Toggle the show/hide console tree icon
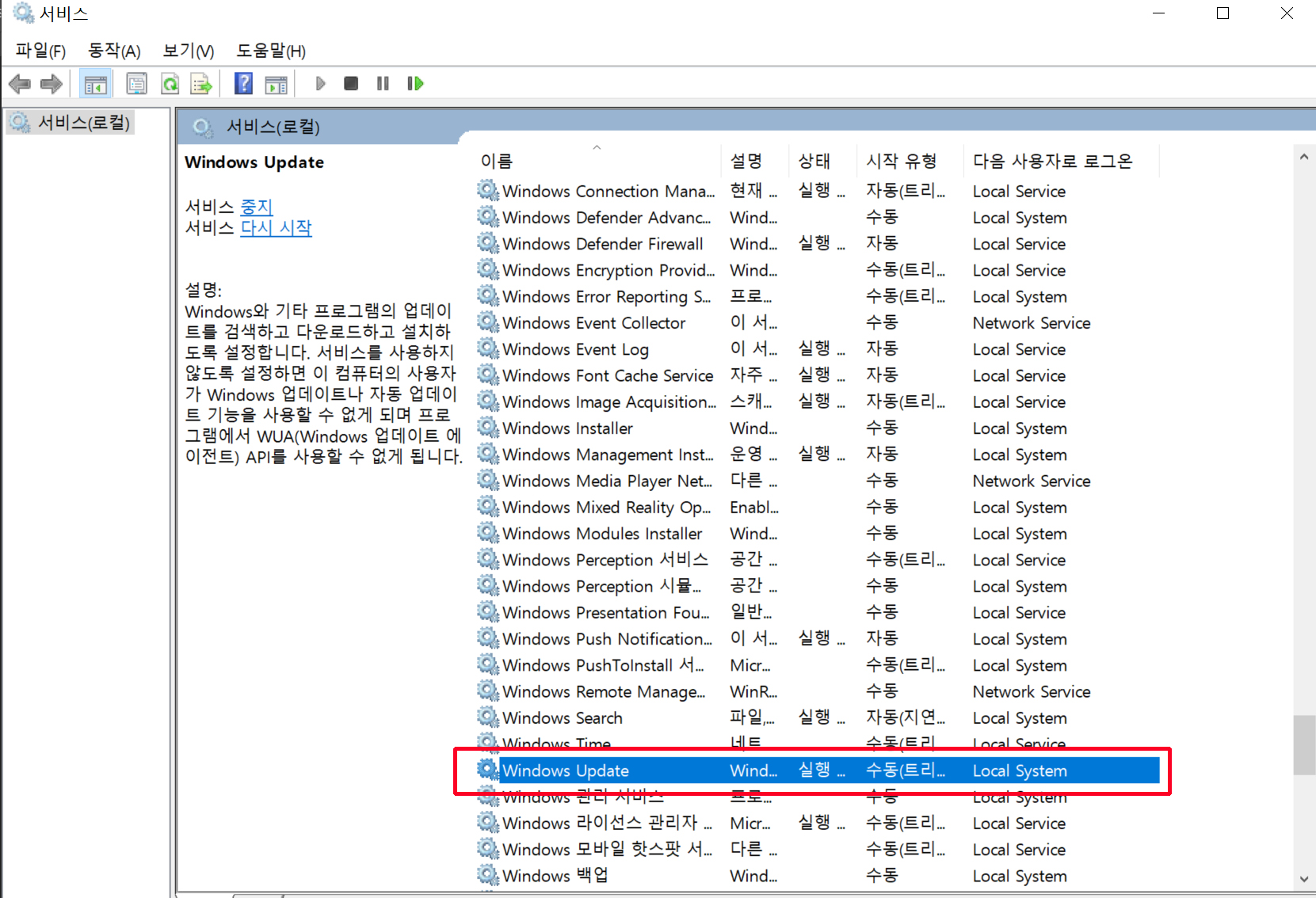Viewport: 1316px width, 898px height. pos(96,83)
